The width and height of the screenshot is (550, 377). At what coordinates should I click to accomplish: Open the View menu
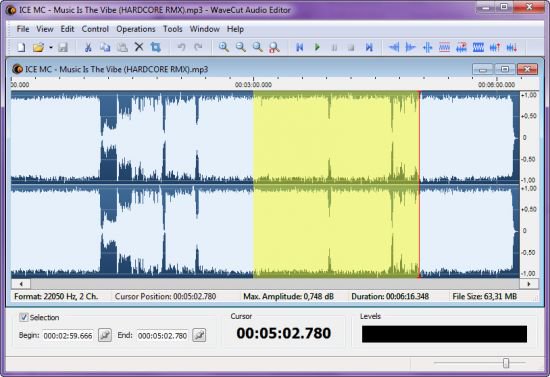pyautogui.click(x=45, y=29)
